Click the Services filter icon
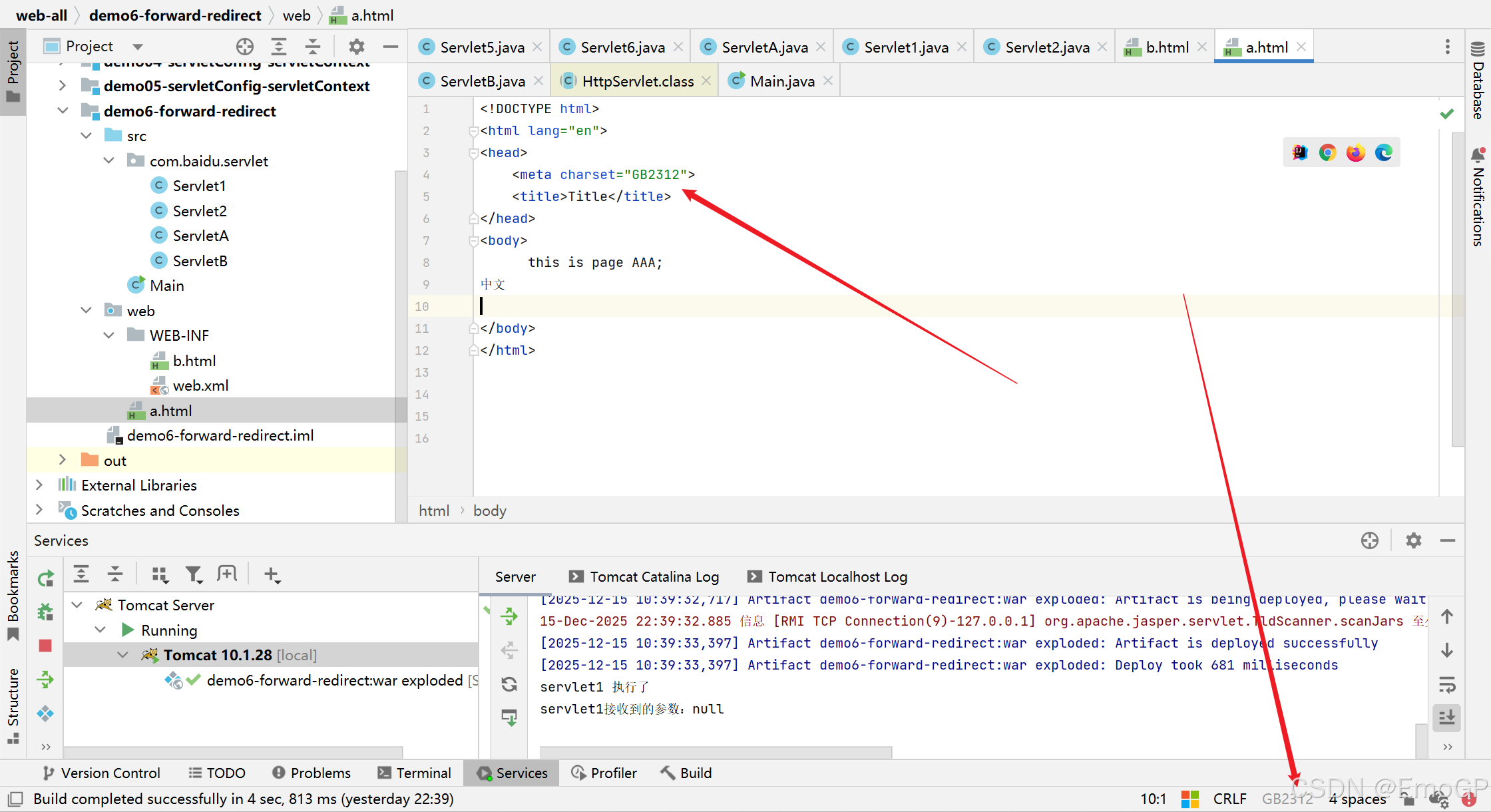This screenshot has width=1491, height=812. 194,574
